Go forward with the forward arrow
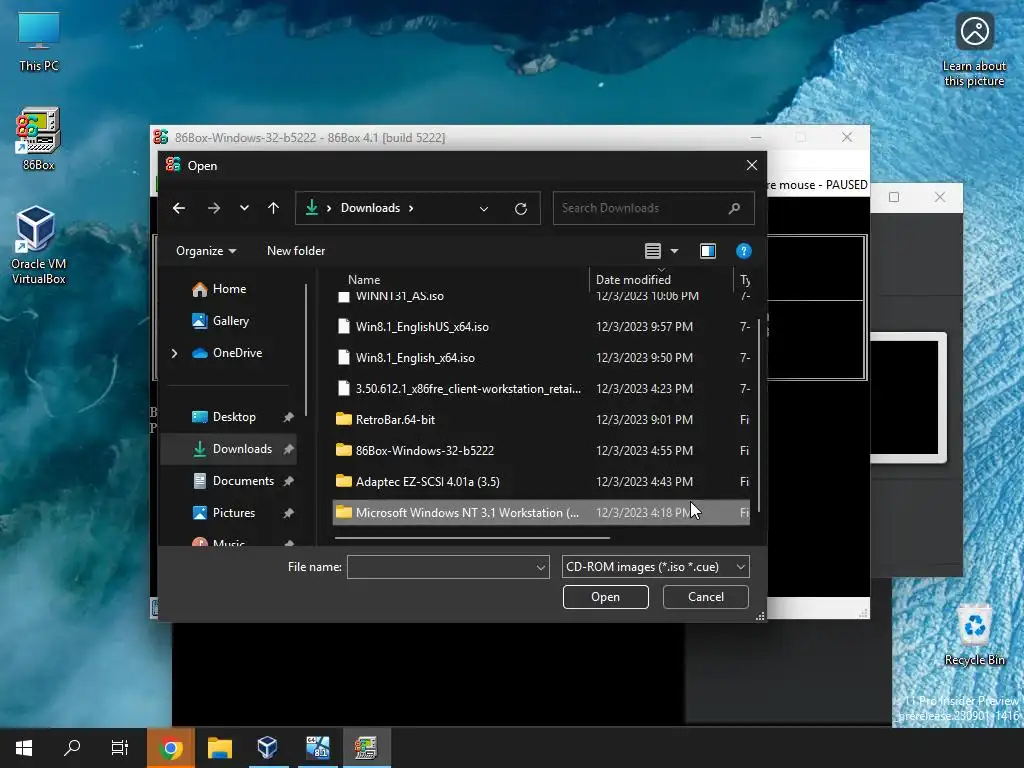The height and width of the screenshot is (768, 1024). 214,208
